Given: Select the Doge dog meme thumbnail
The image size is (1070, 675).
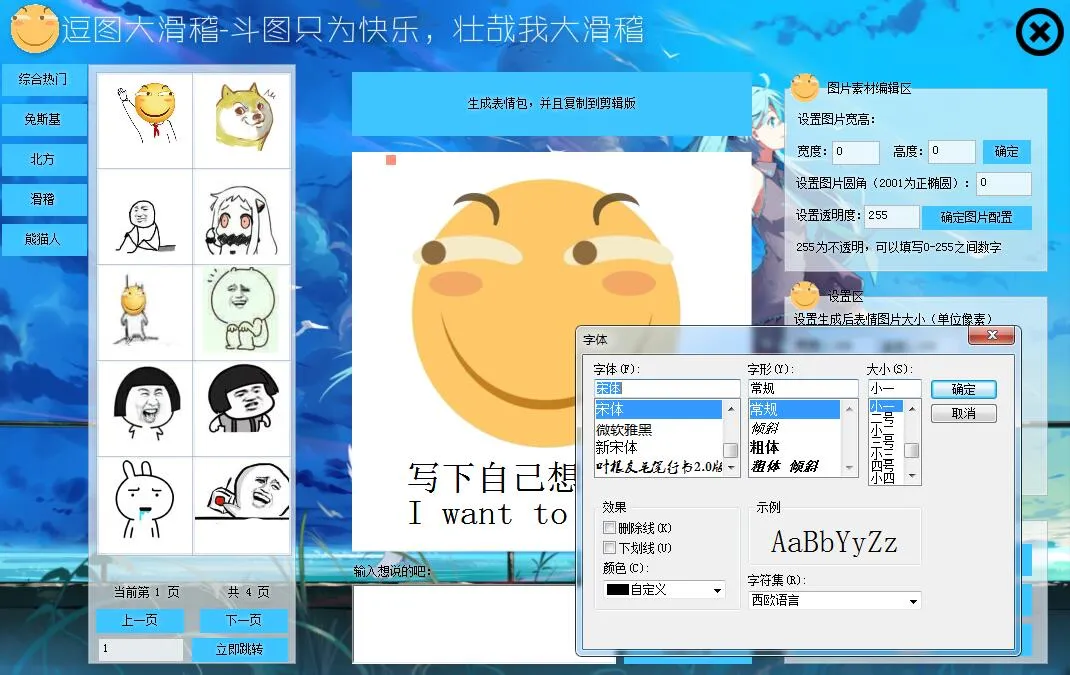Looking at the screenshot, I should (242, 120).
